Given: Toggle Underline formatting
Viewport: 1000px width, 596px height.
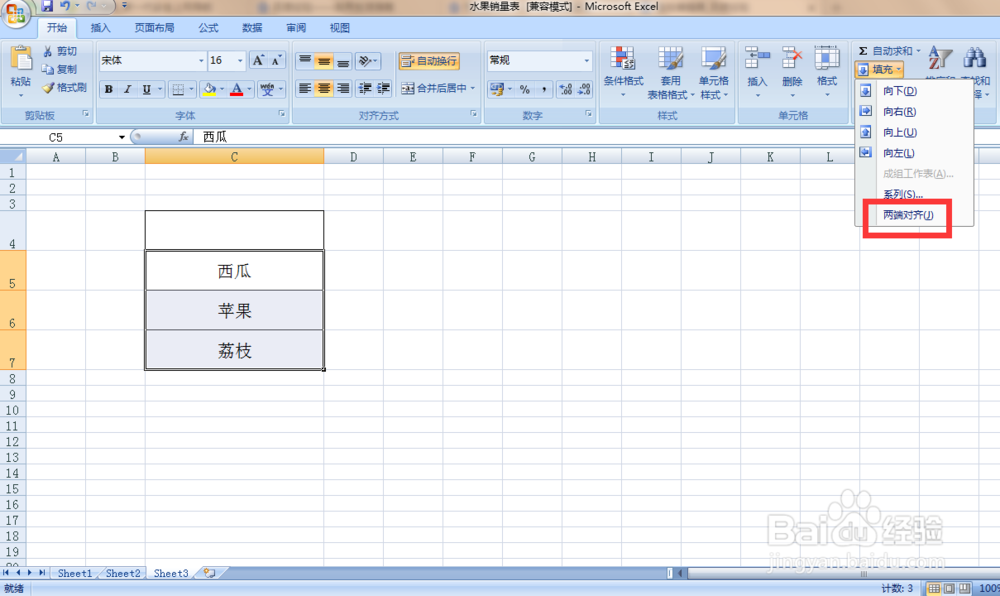Looking at the screenshot, I should click(x=146, y=89).
